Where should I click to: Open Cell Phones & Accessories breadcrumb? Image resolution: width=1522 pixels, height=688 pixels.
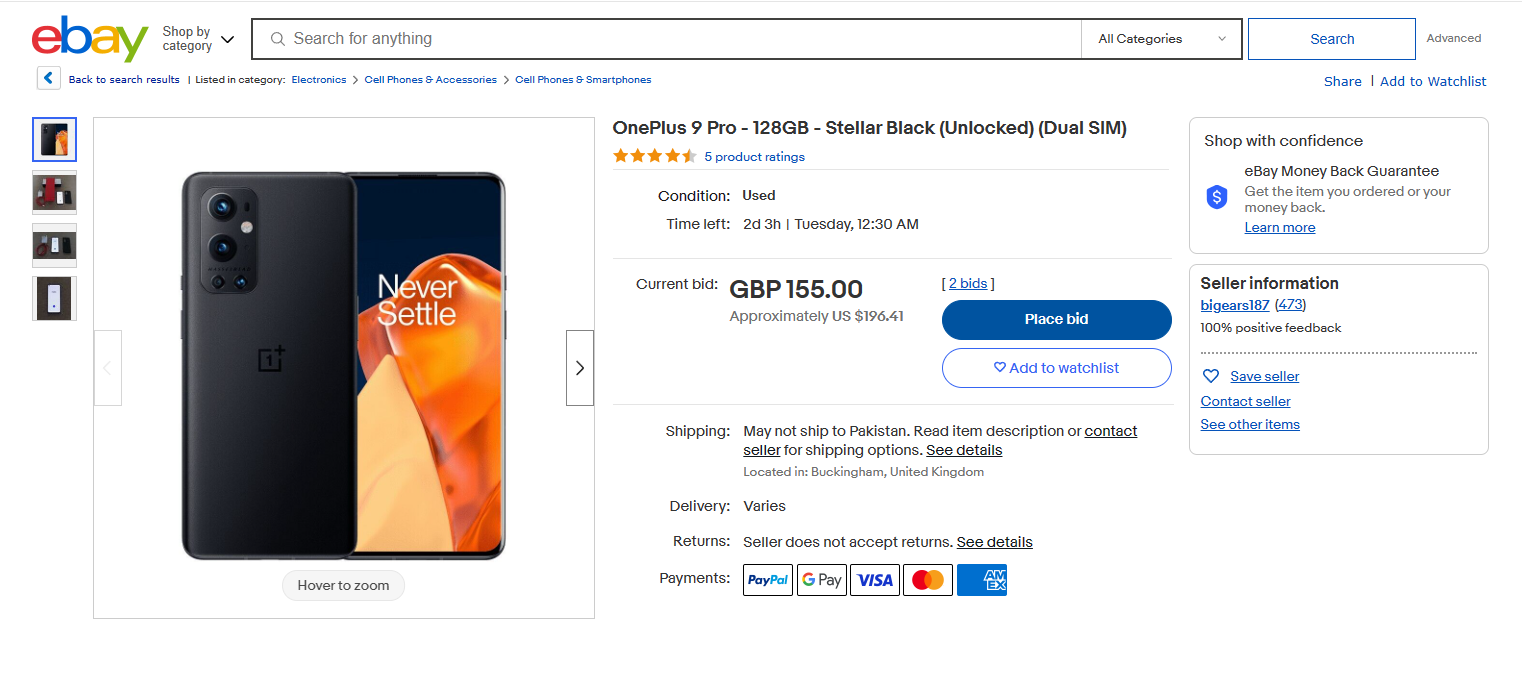click(430, 80)
